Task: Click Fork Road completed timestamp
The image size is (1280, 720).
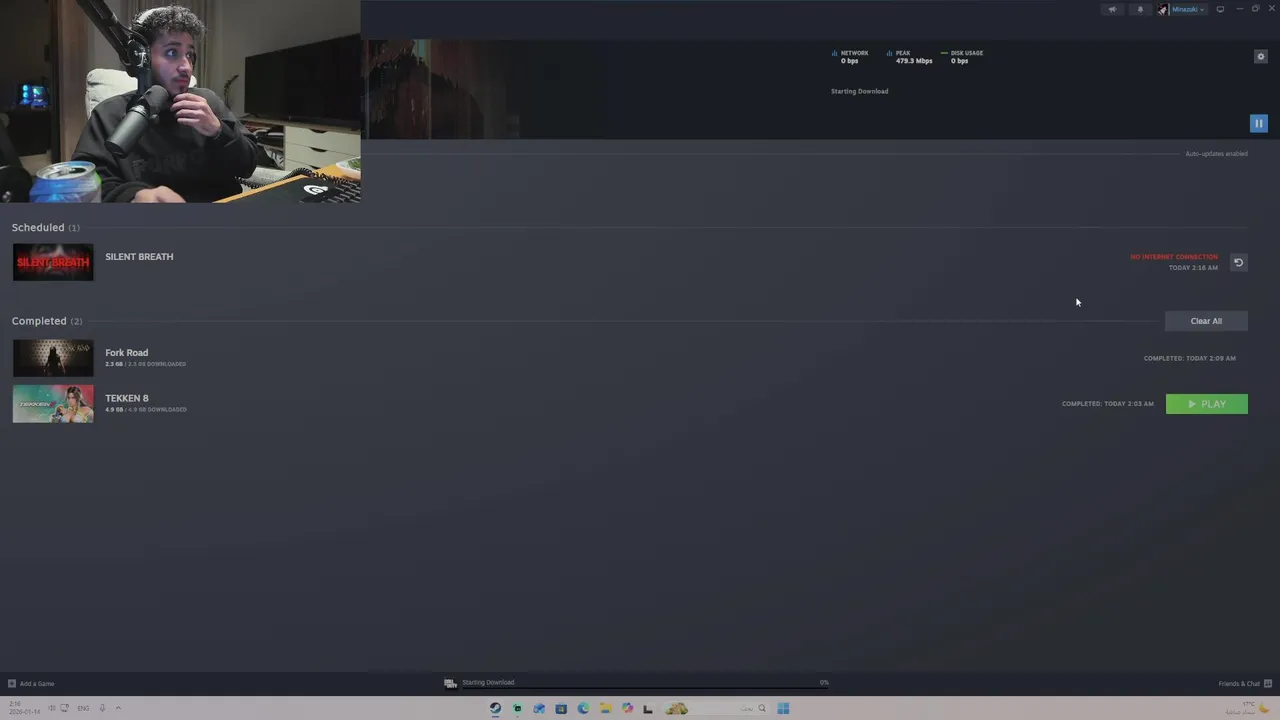Action: click(1190, 358)
